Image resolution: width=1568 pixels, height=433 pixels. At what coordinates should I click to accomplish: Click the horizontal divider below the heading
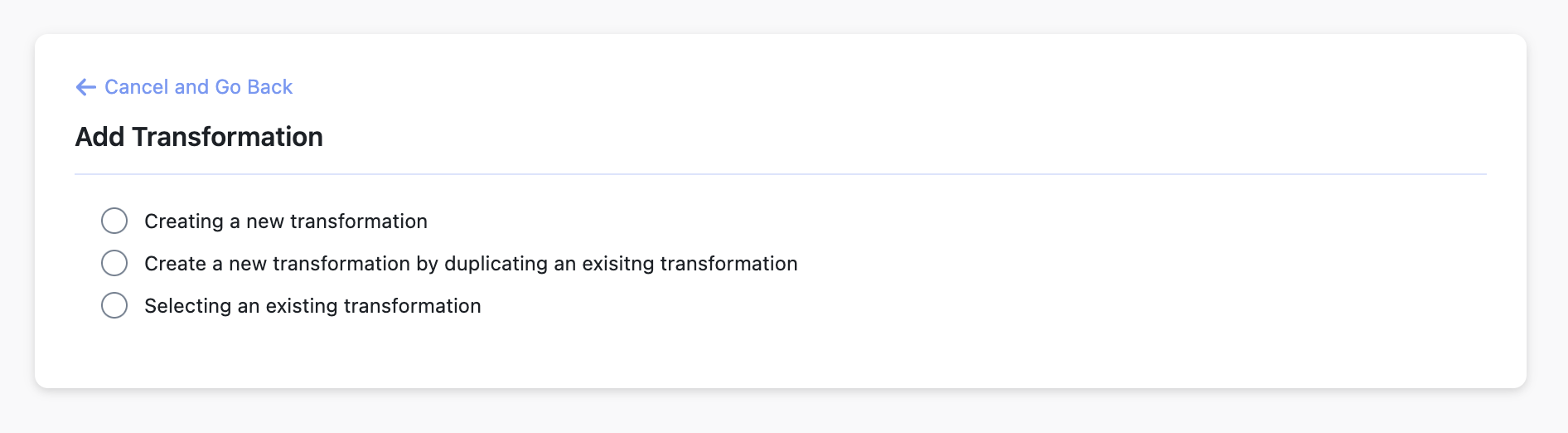[x=779, y=174]
